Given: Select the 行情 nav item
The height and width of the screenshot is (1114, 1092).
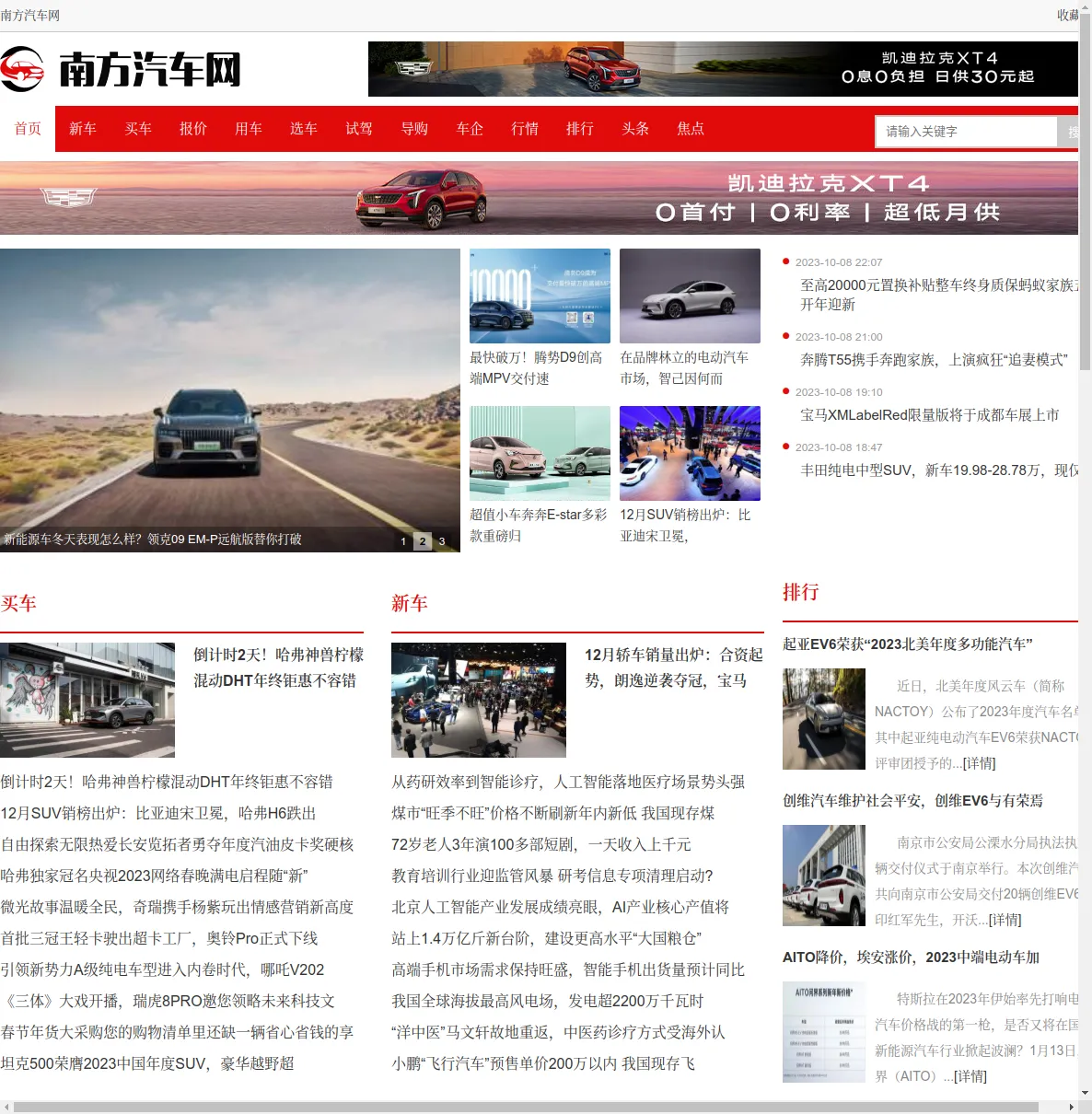Looking at the screenshot, I should (x=525, y=129).
